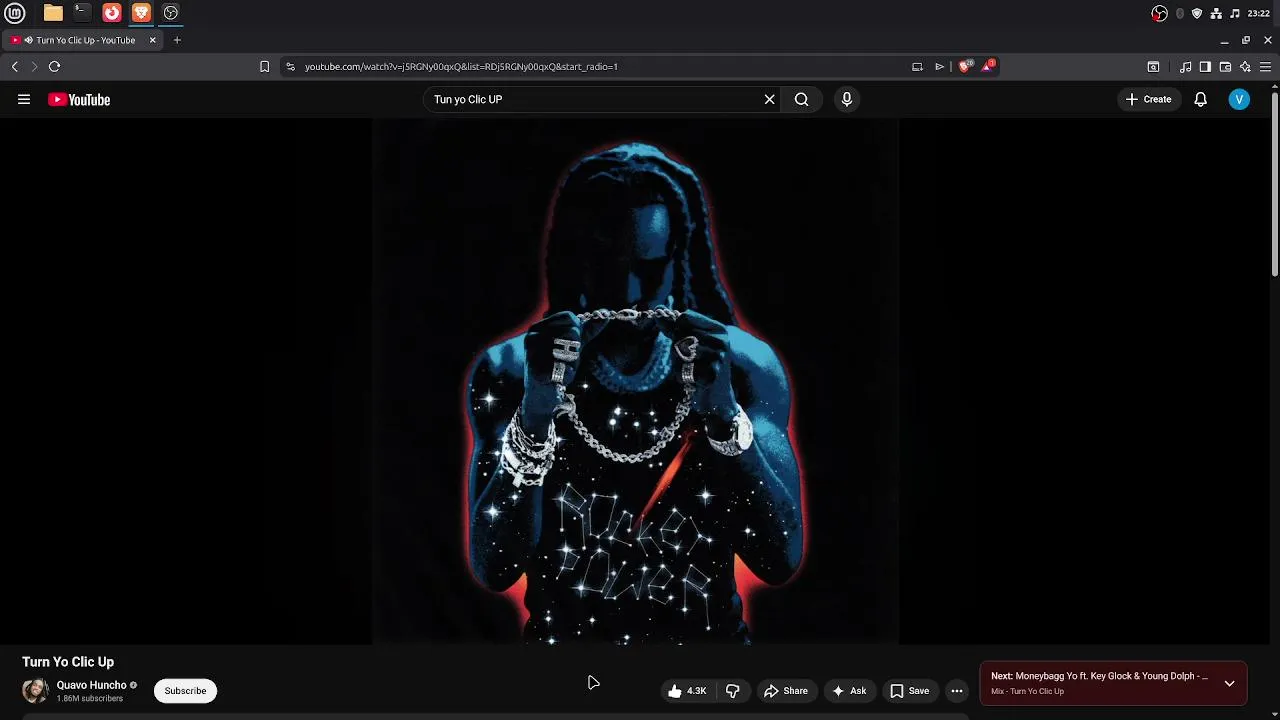This screenshot has height=720, width=1280.
Task: Start voice search with the microphone
Action: click(x=847, y=99)
